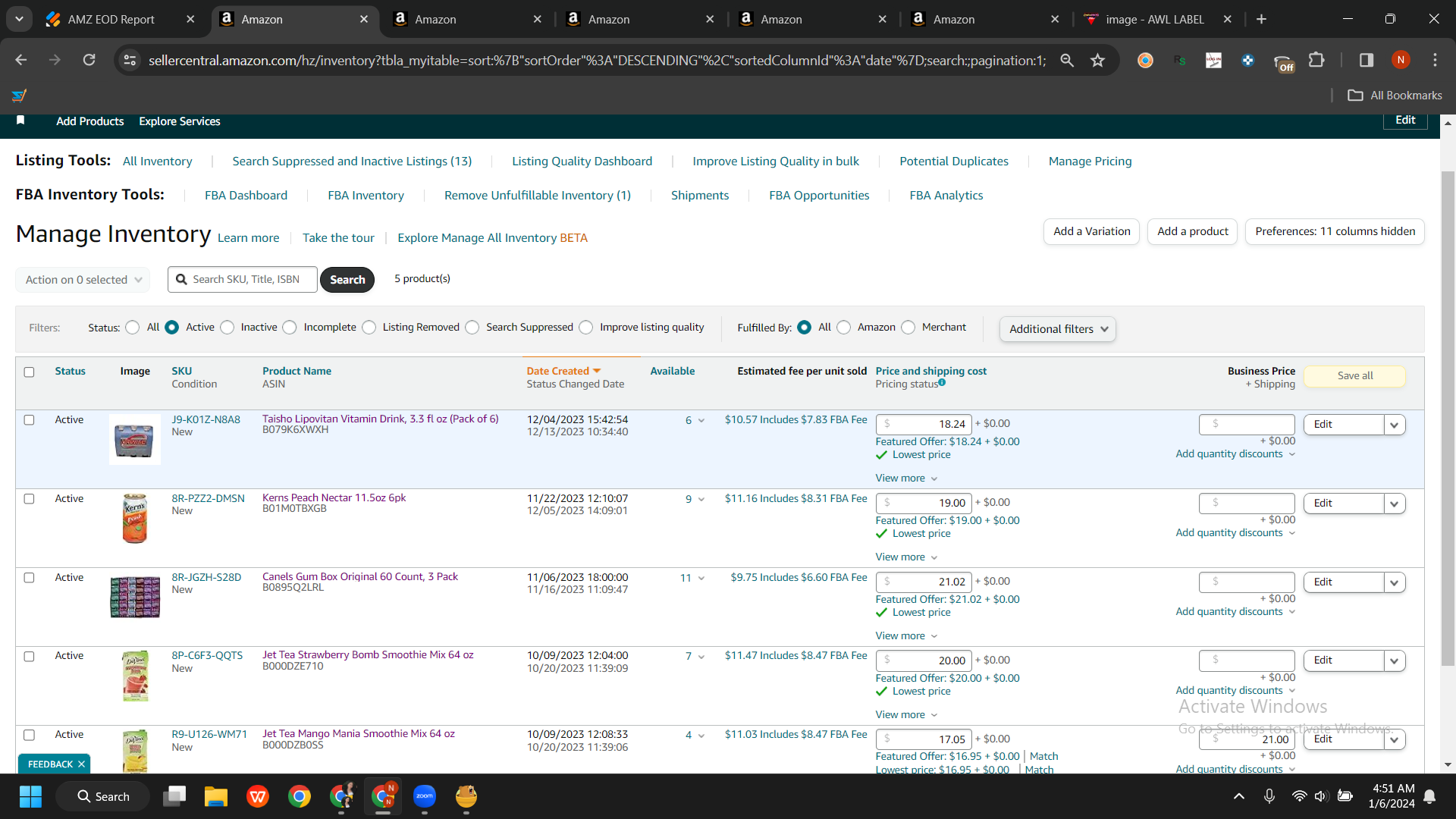Open the Shipments tool link
1456x819 pixels.
point(699,196)
